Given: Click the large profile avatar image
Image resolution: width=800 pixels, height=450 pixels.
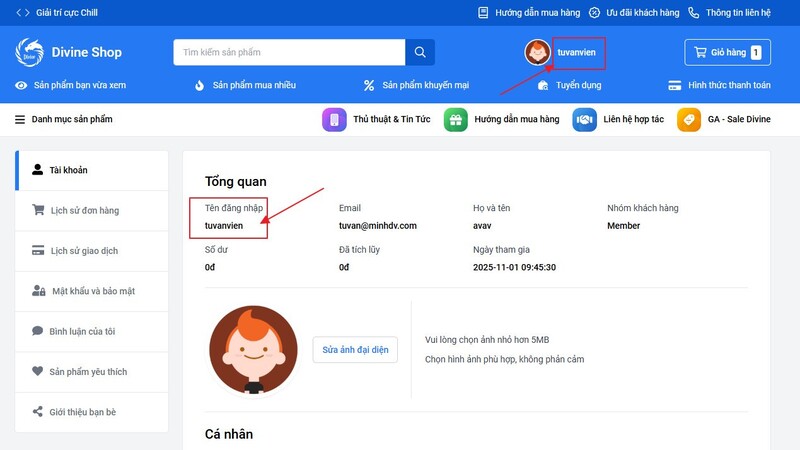Looking at the screenshot, I should tap(253, 350).
